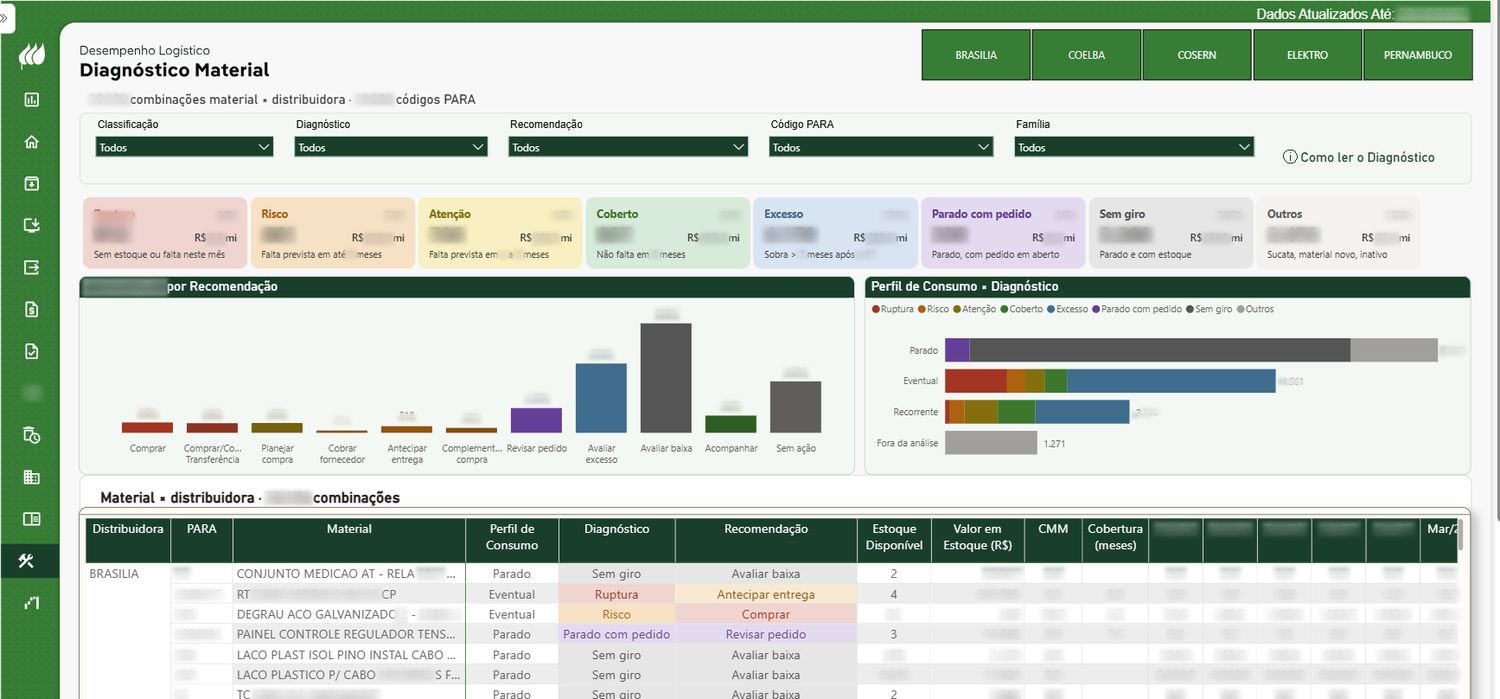Expand the Classificação dropdown
The height and width of the screenshot is (699, 1500).
[x=184, y=147]
